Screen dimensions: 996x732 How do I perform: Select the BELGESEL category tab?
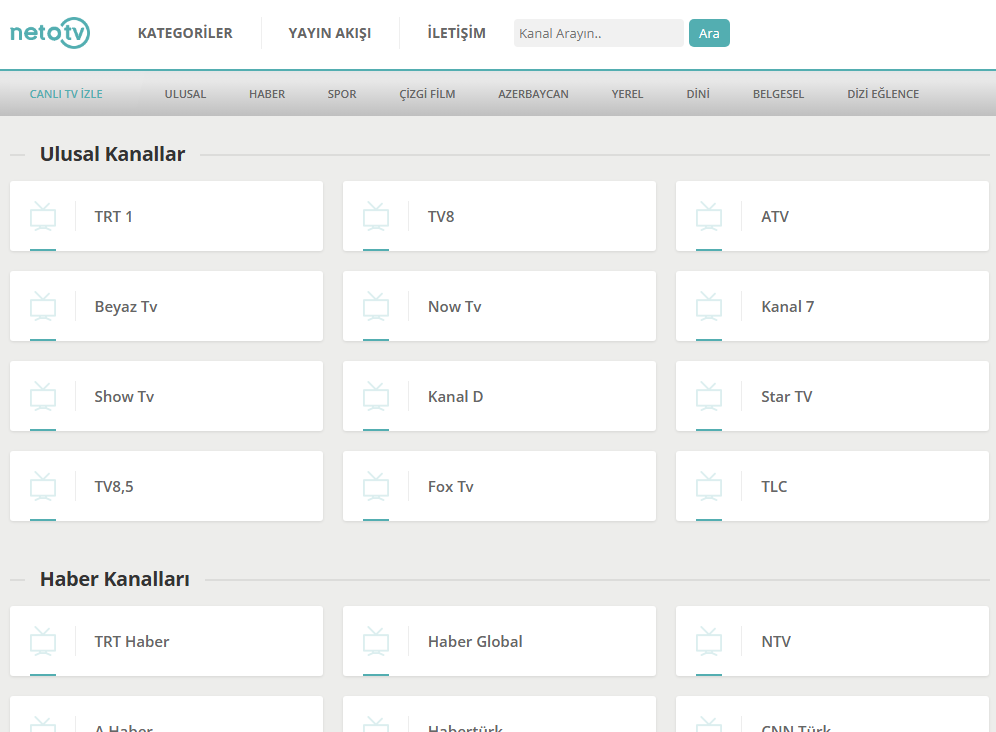point(778,94)
